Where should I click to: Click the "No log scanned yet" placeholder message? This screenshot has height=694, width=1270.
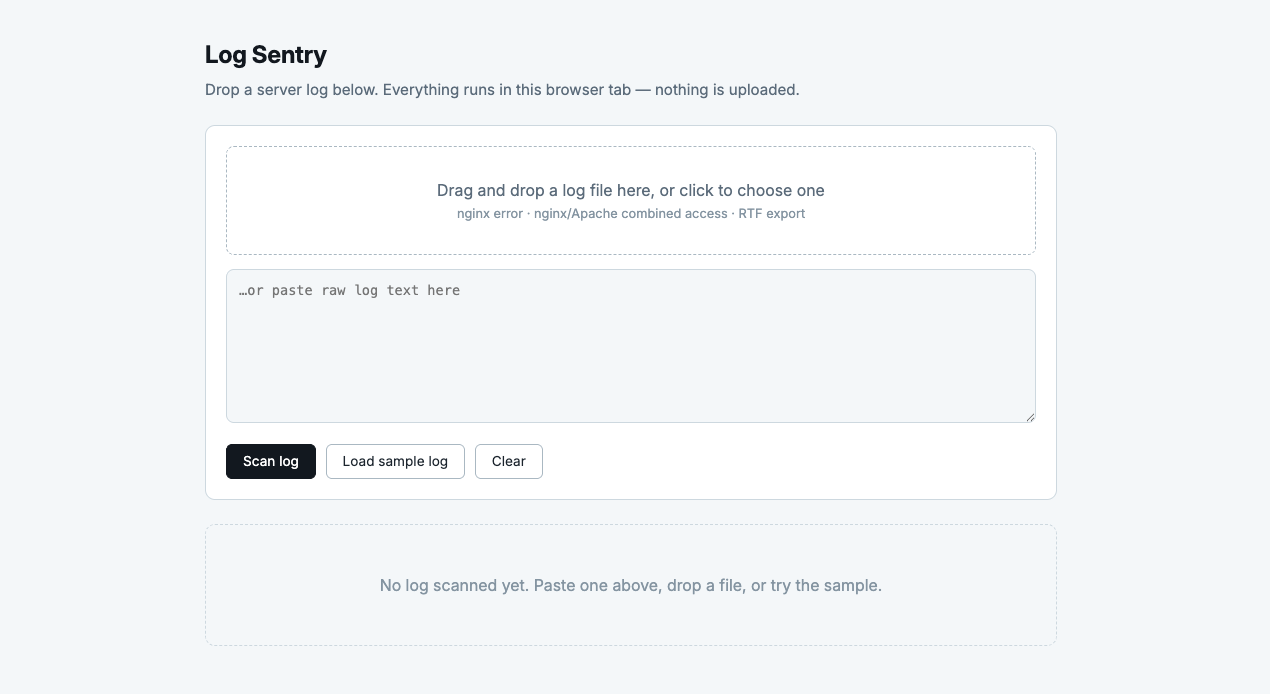pos(631,585)
